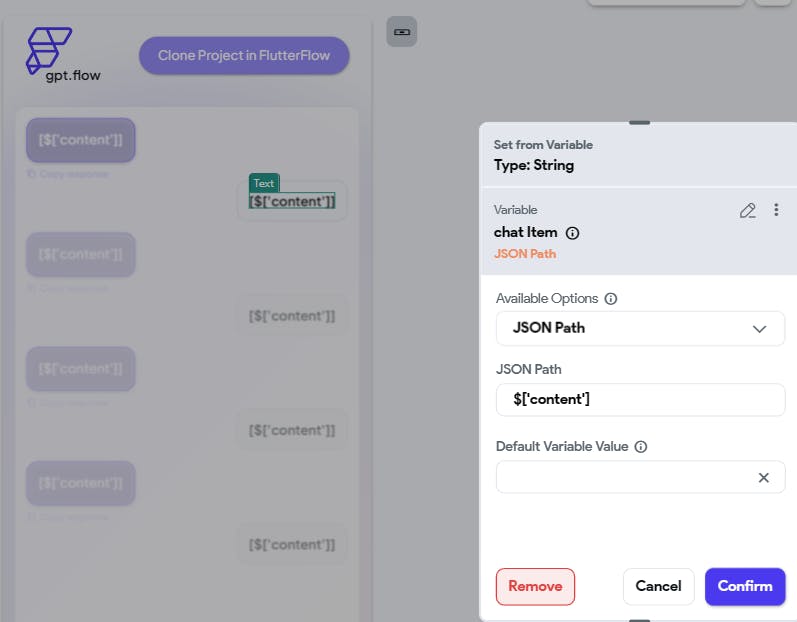Open the three-dot more options menu

tap(776, 210)
